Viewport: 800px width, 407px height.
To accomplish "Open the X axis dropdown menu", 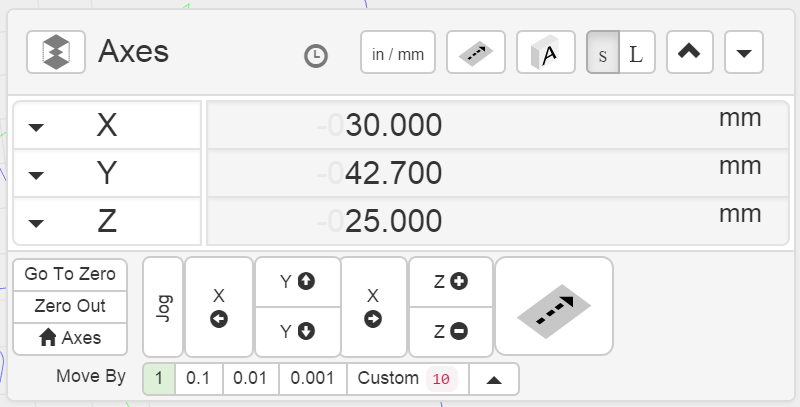I will pos(37,127).
